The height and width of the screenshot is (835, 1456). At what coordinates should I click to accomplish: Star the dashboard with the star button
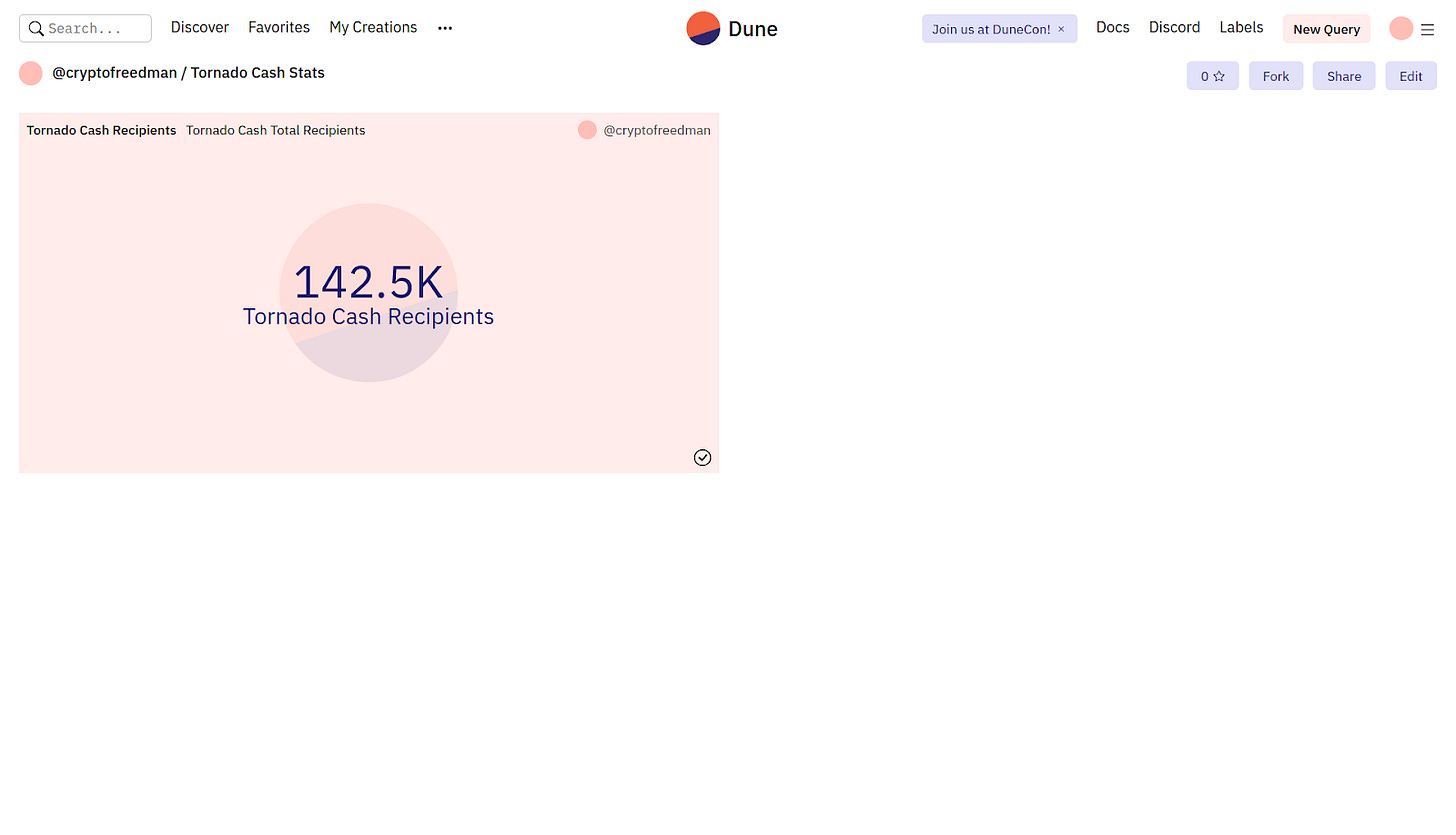pos(1212,76)
